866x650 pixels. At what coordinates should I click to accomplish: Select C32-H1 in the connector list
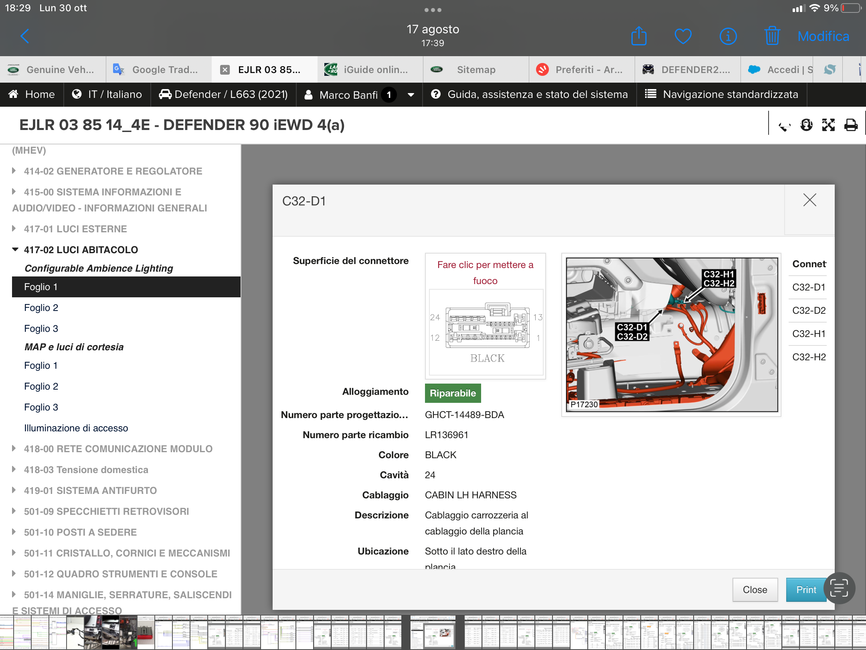point(809,334)
